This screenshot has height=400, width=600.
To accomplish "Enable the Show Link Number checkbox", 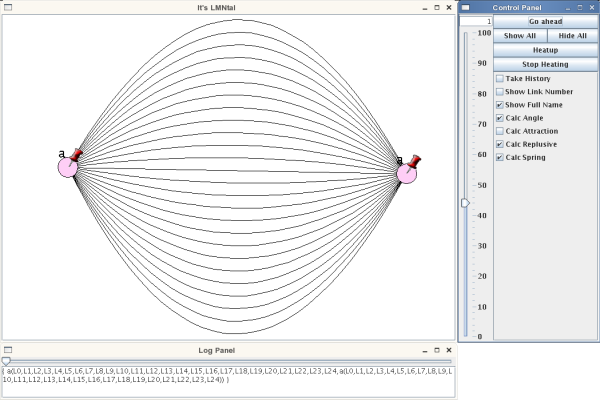I will 500,92.
